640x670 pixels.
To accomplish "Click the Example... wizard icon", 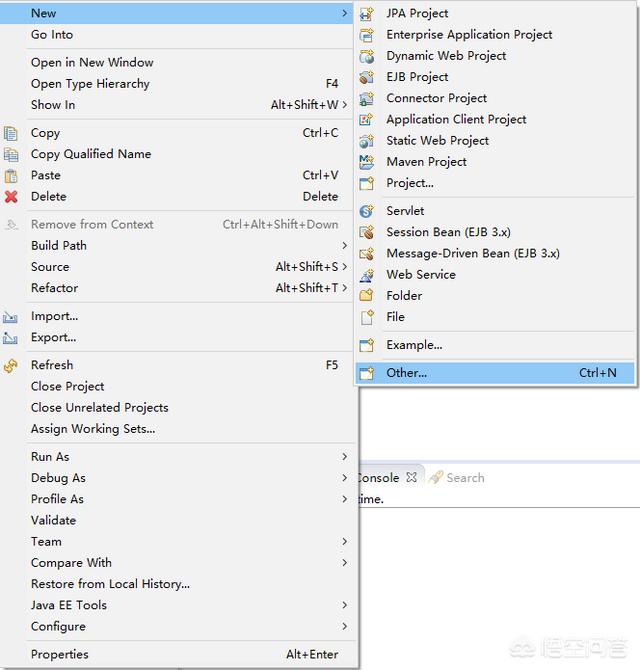I will 367,345.
